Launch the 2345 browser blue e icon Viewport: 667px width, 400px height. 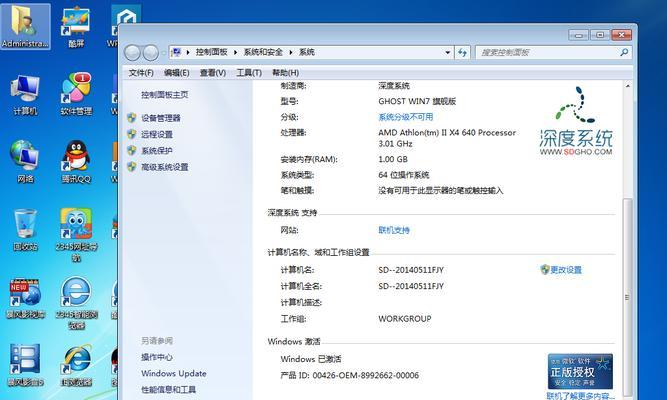pos(76,303)
